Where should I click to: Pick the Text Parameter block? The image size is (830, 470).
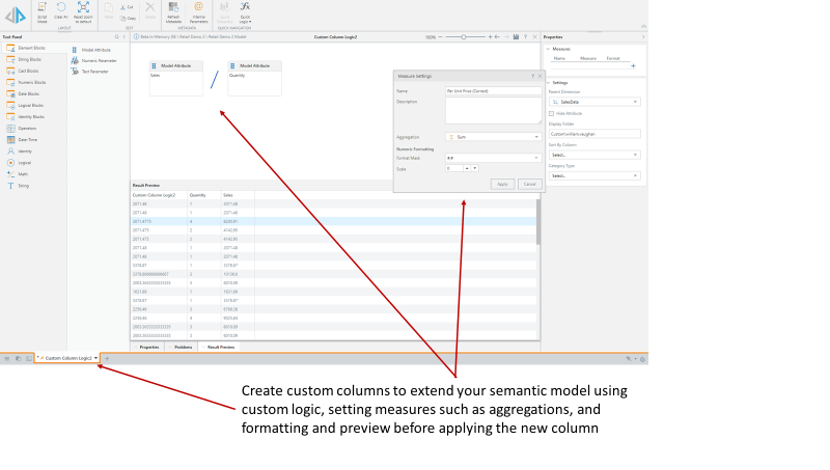[x=91, y=71]
